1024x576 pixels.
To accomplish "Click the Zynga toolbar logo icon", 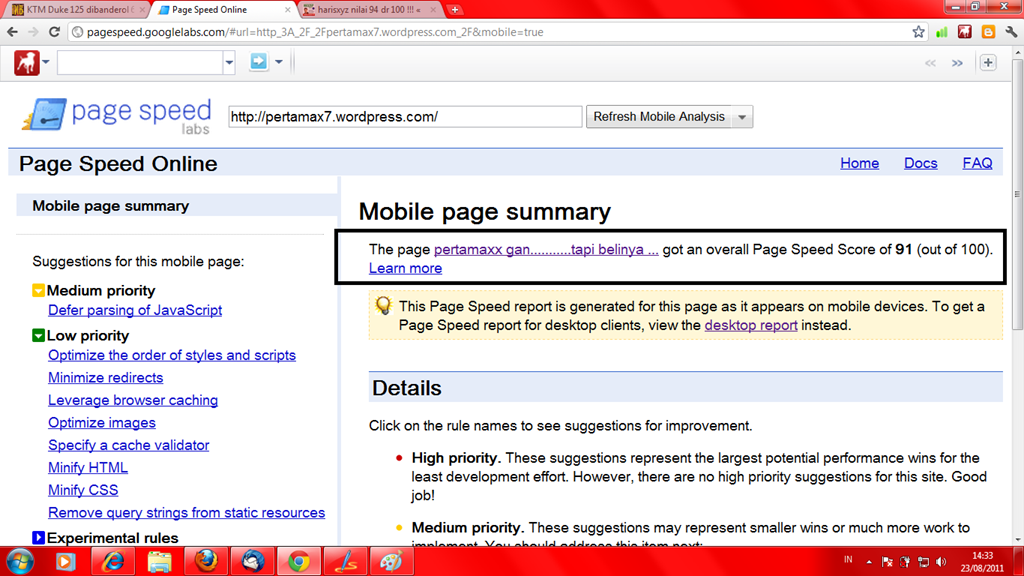I will point(26,63).
